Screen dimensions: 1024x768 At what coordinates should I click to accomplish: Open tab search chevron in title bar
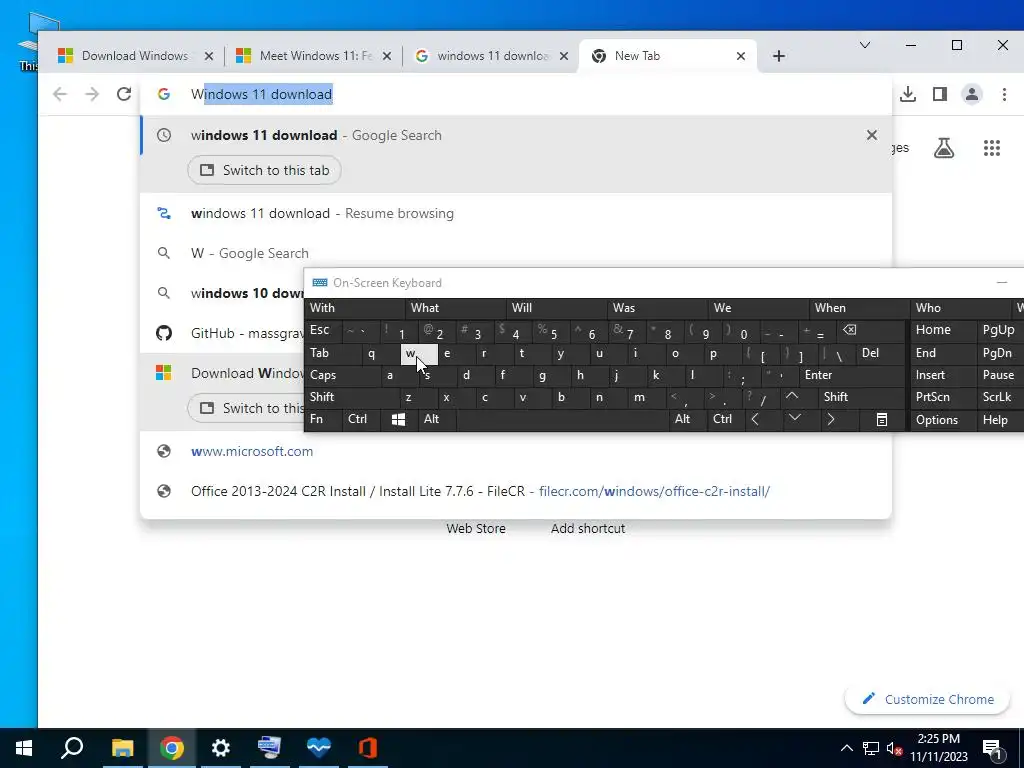click(x=865, y=45)
